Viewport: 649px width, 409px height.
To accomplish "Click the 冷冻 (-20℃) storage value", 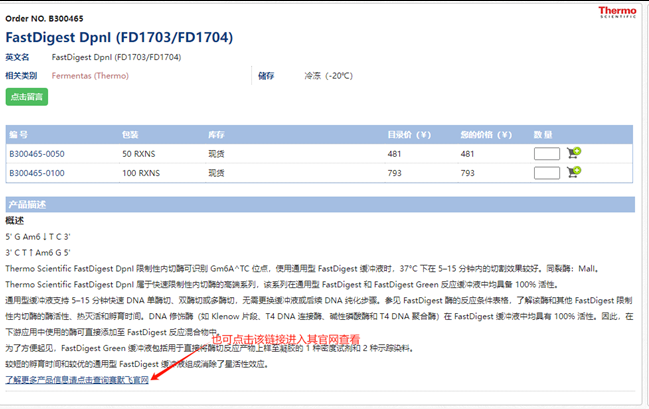I will click(329, 76).
